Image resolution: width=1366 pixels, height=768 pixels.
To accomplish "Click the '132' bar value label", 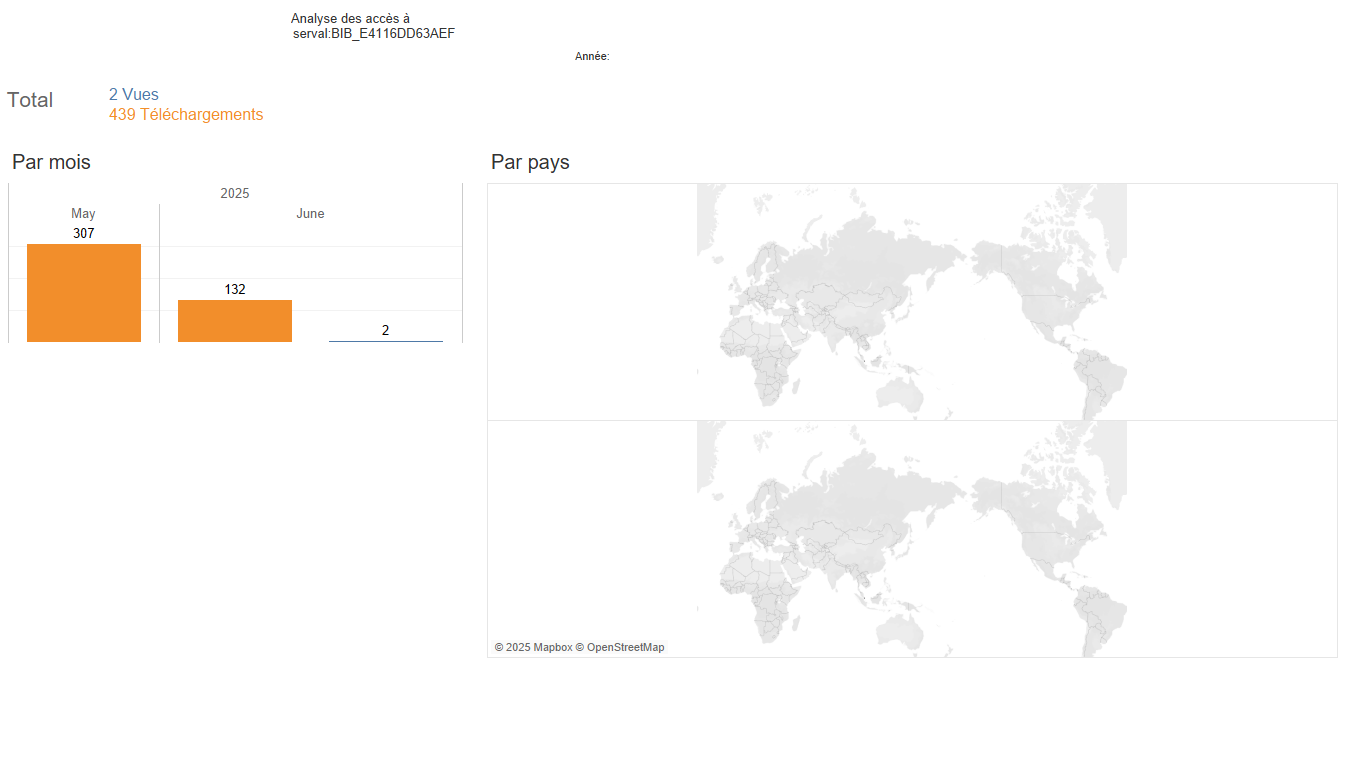I will pos(235,289).
